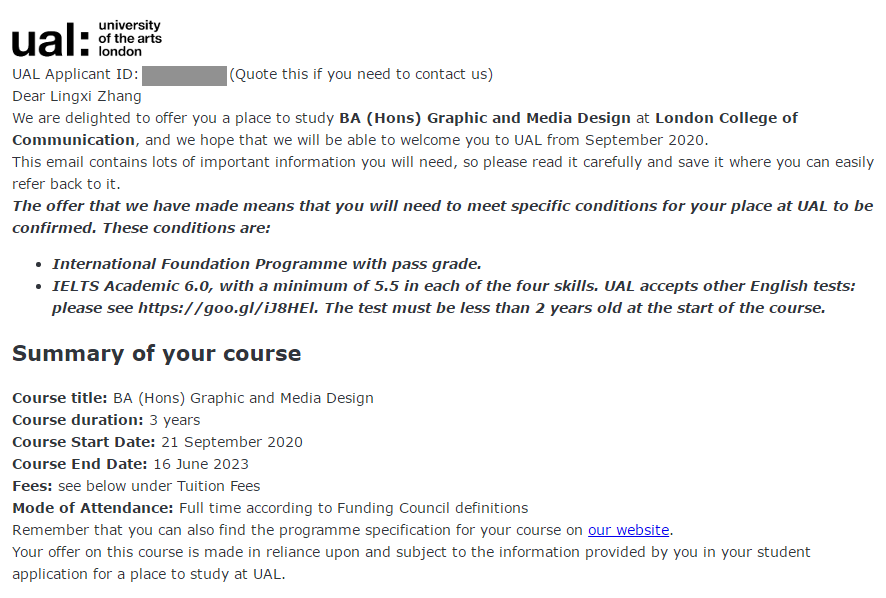Click bold 'London College of Communication' text
Viewport: 886px width, 598px height.
coord(727,118)
